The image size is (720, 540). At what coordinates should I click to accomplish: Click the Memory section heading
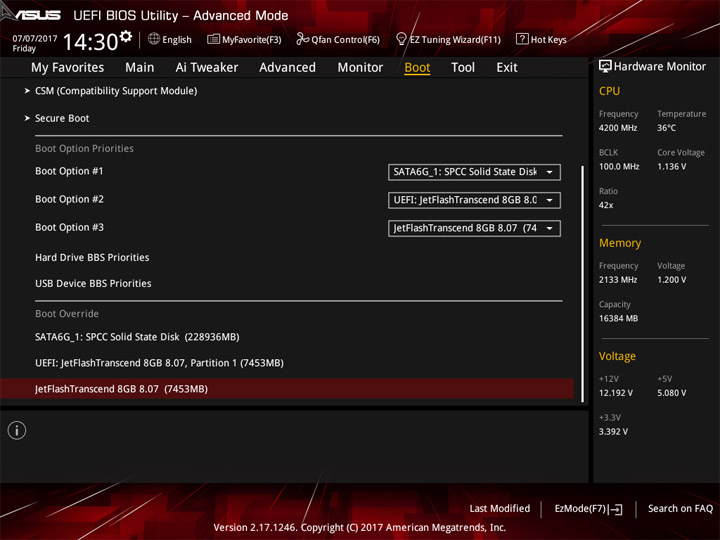pos(620,243)
